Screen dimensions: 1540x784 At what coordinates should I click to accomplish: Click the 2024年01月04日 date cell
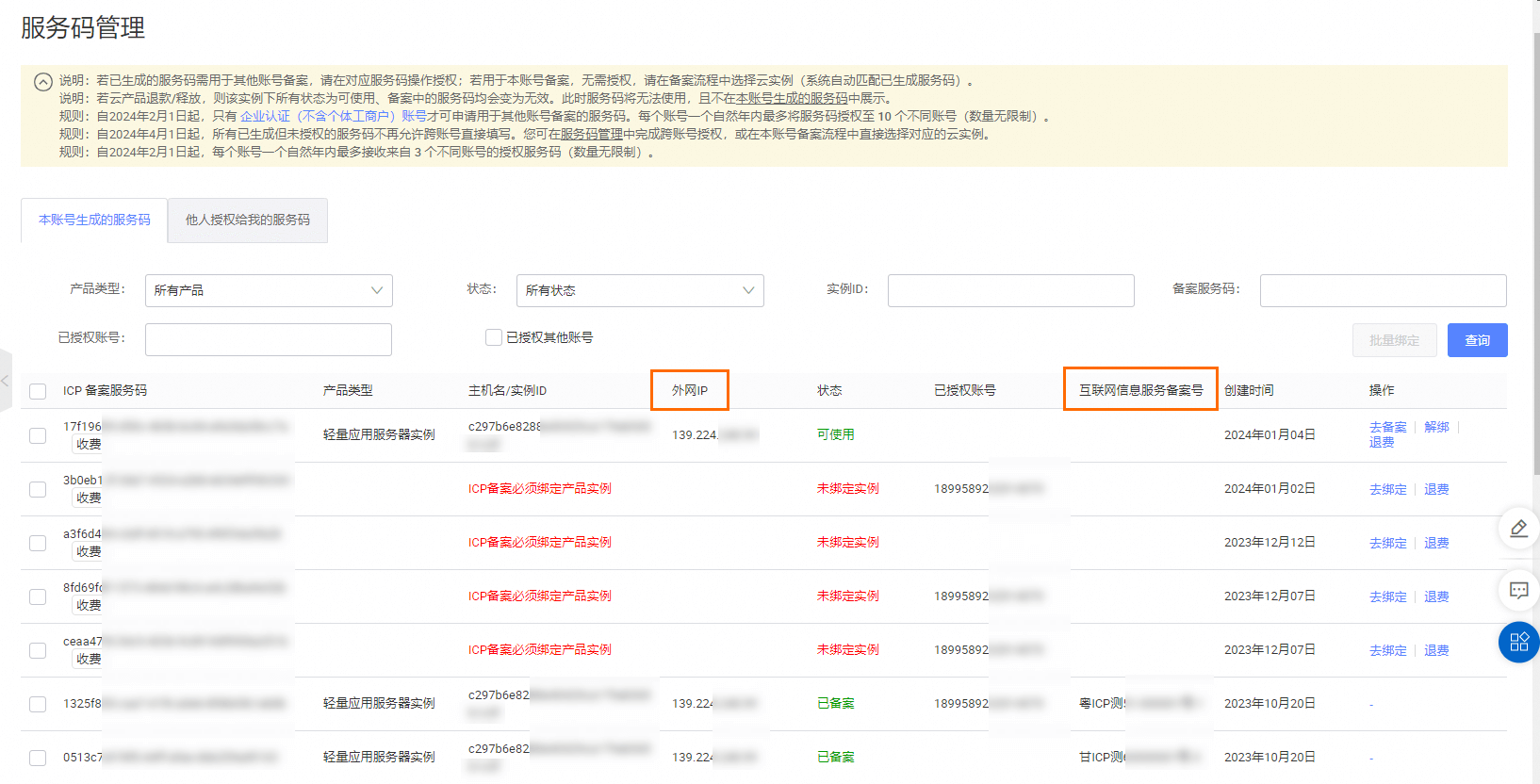[x=1270, y=434]
